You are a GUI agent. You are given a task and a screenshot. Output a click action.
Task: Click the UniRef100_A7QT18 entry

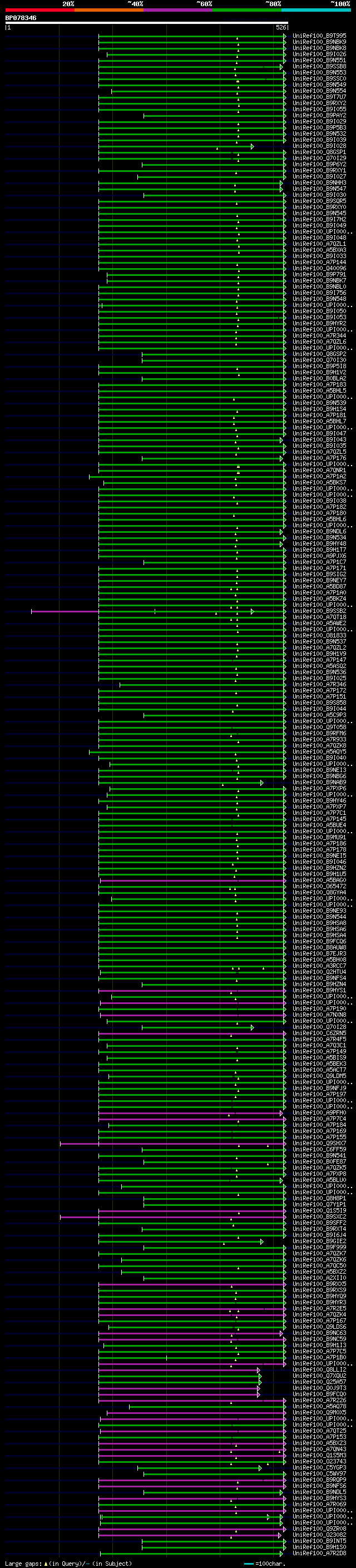(x=319, y=617)
